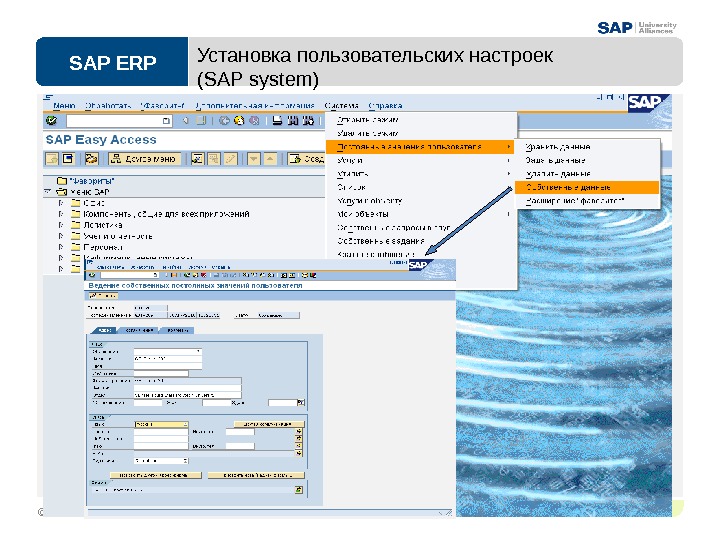Select Услуги к объекту menu entry
Viewport: 720px width, 540px height.
[369, 201]
